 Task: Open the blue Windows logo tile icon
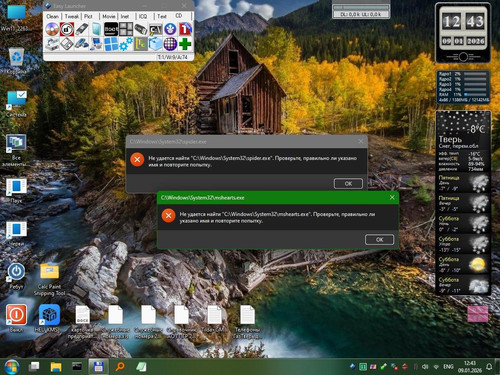click(x=111, y=44)
